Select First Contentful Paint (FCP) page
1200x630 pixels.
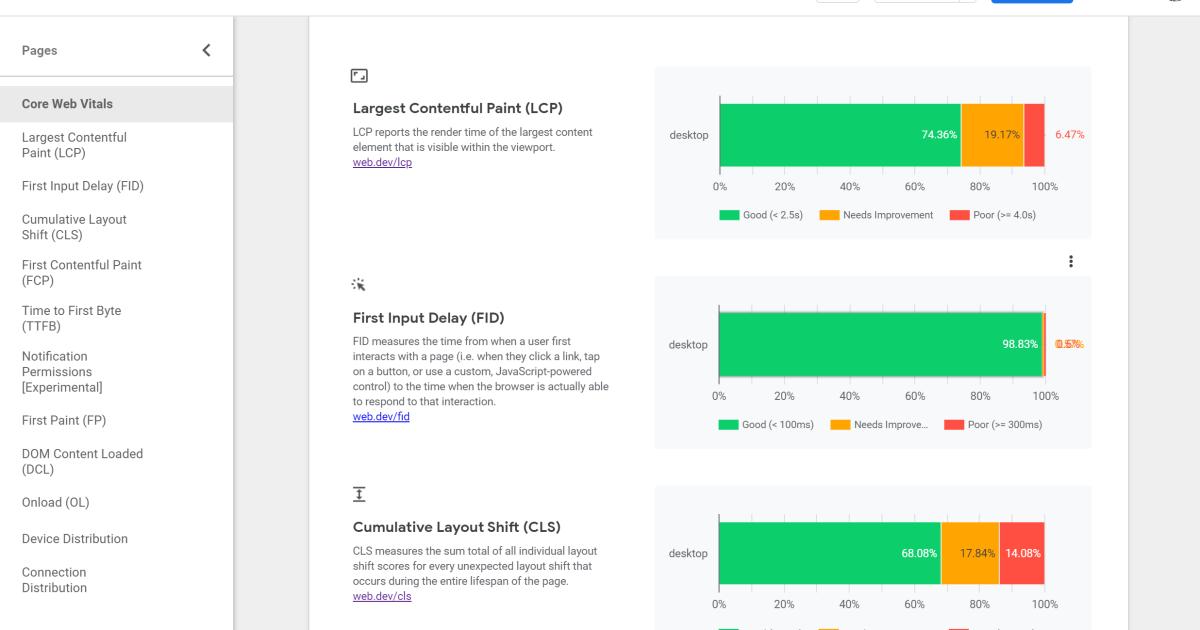[x=81, y=272]
